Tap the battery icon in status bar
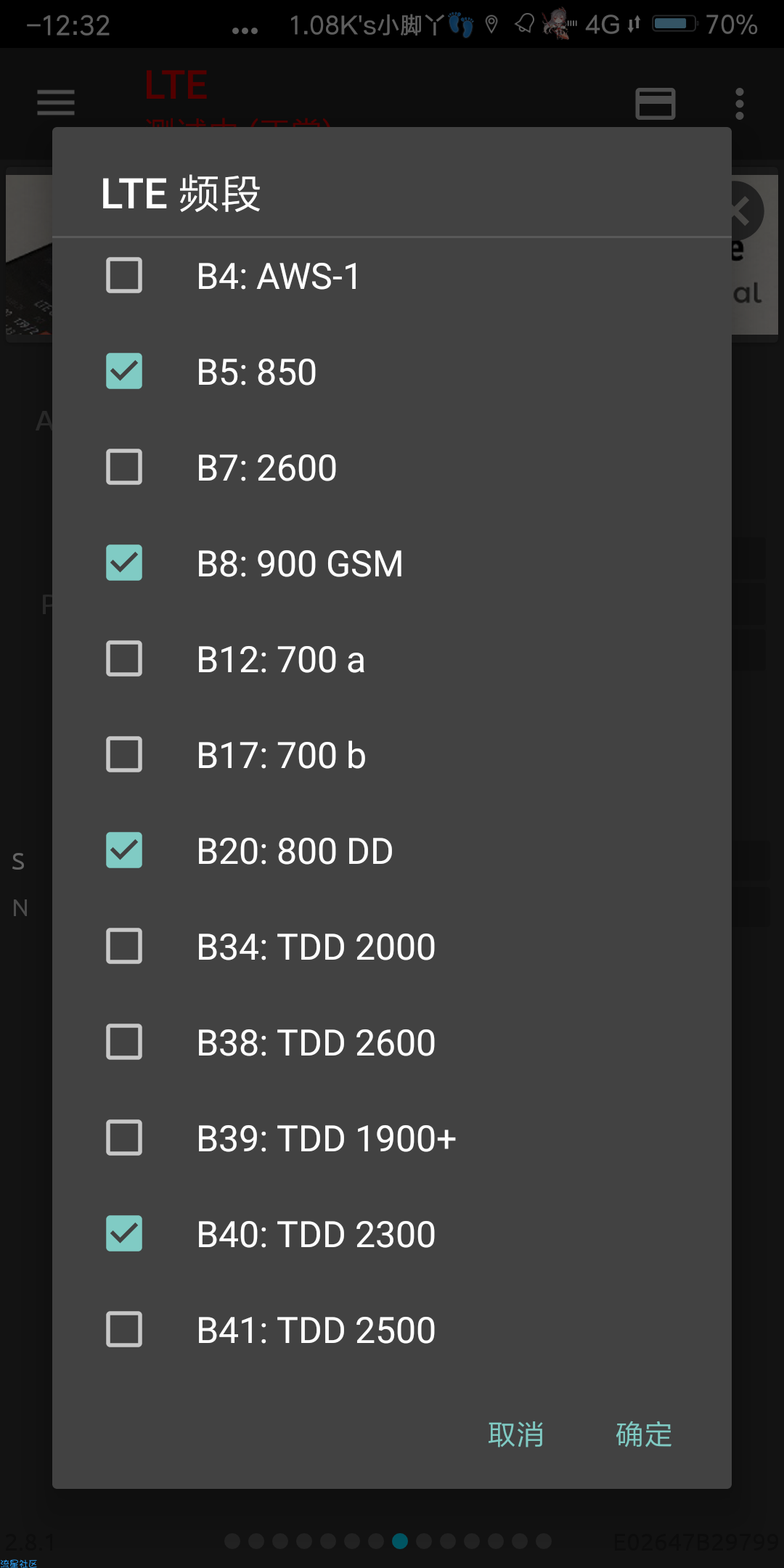This screenshot has height=1568, width=784. coord(674,24)
